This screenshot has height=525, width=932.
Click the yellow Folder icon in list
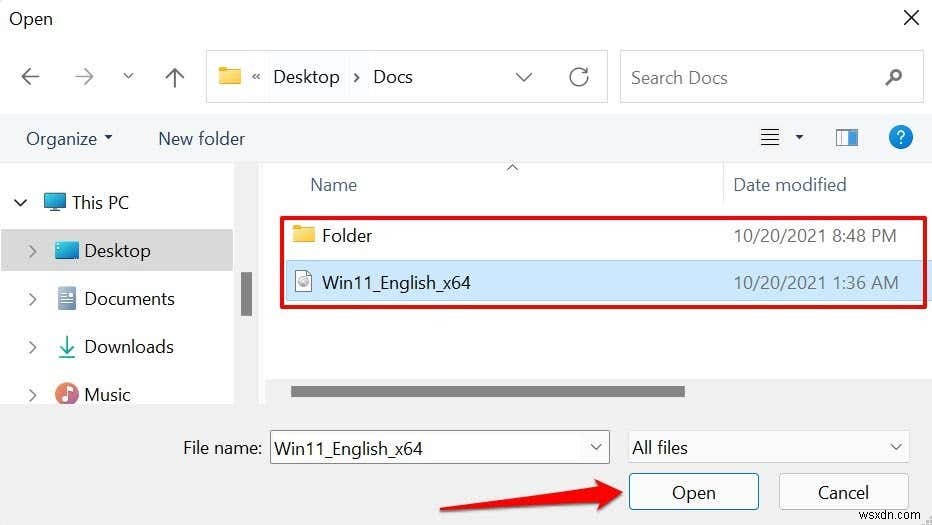click(x=303, y=234)
